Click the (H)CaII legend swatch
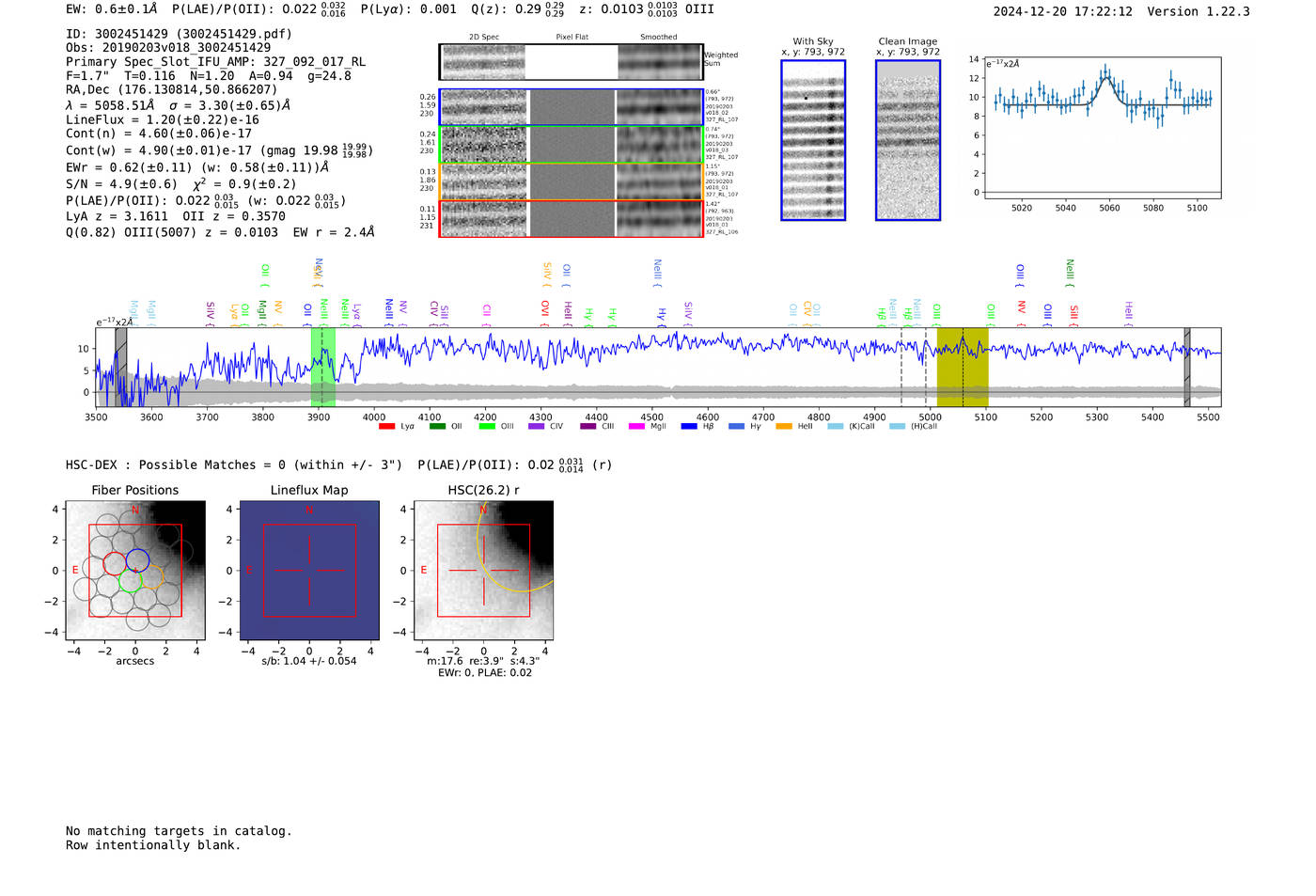This screenshot has width=1316, height=896. tap(897, 427)
